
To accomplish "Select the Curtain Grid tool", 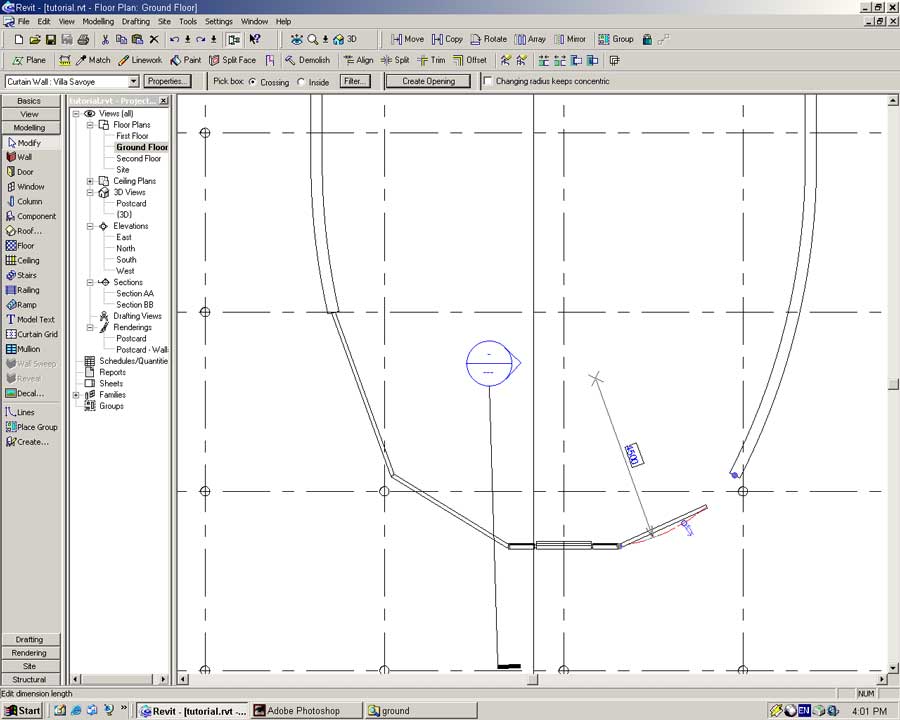I will pos(32,334).
